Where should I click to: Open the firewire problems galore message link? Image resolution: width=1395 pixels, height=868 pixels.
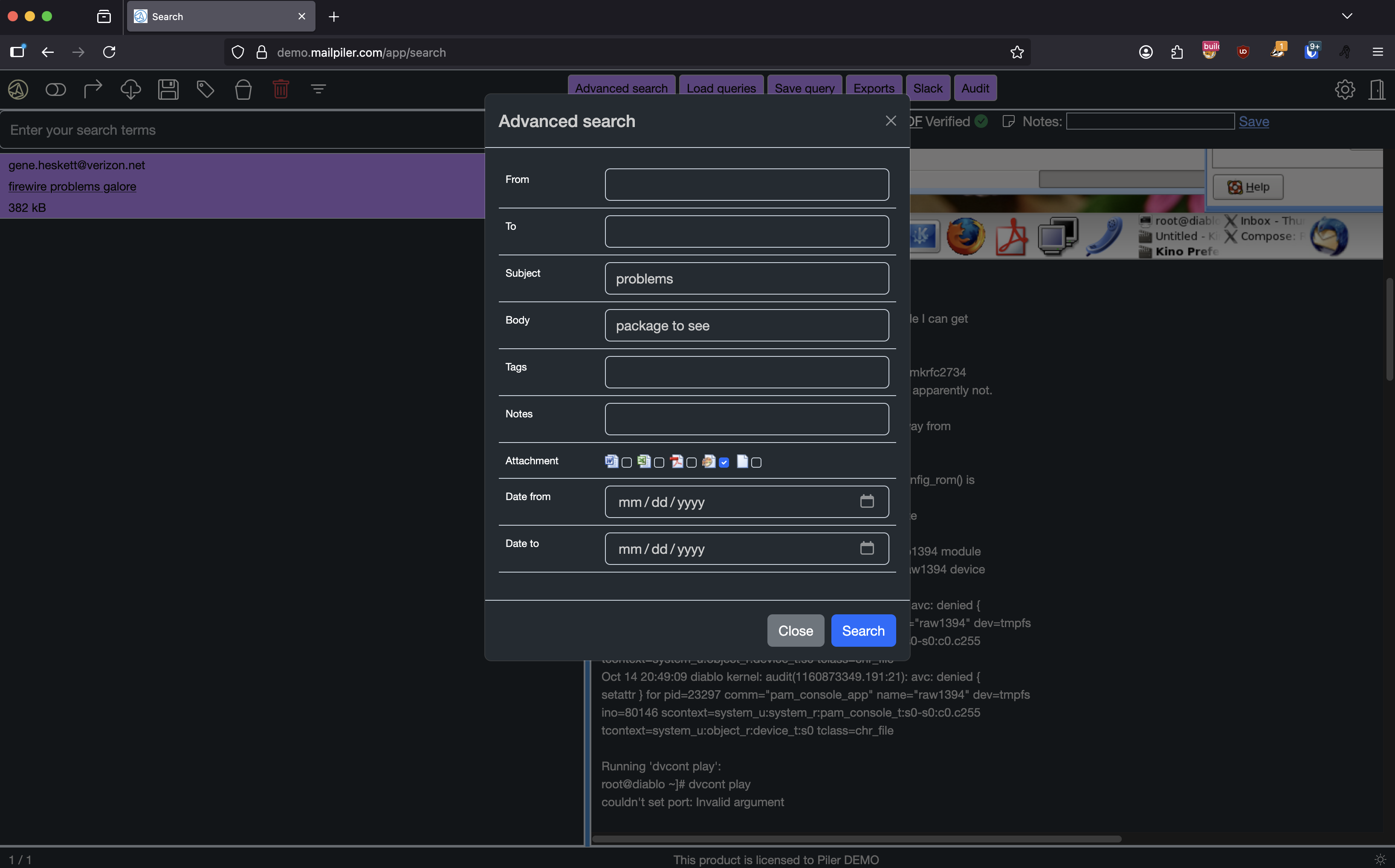(x=72, y=187)
